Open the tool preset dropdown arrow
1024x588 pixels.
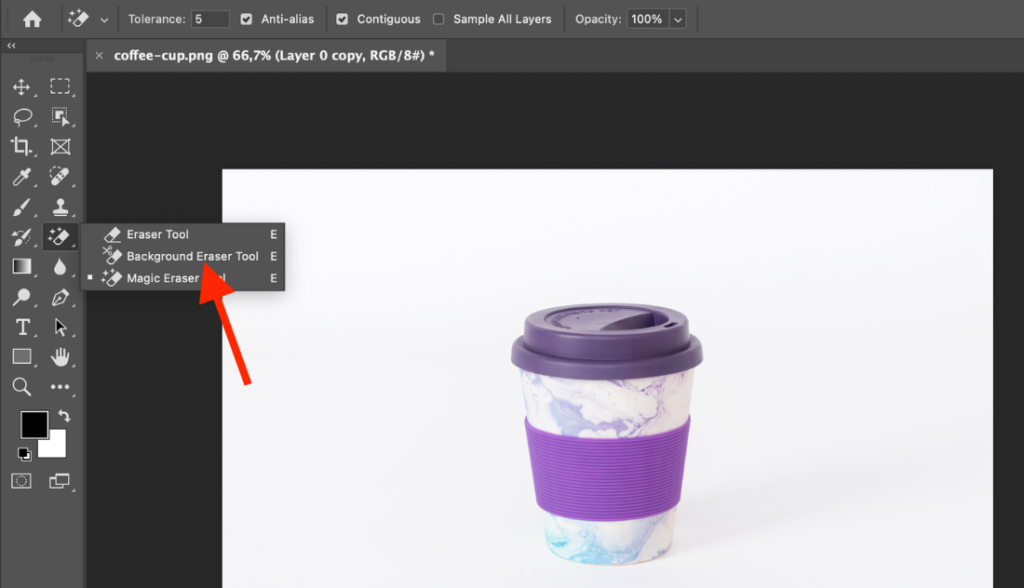(106, 18)
